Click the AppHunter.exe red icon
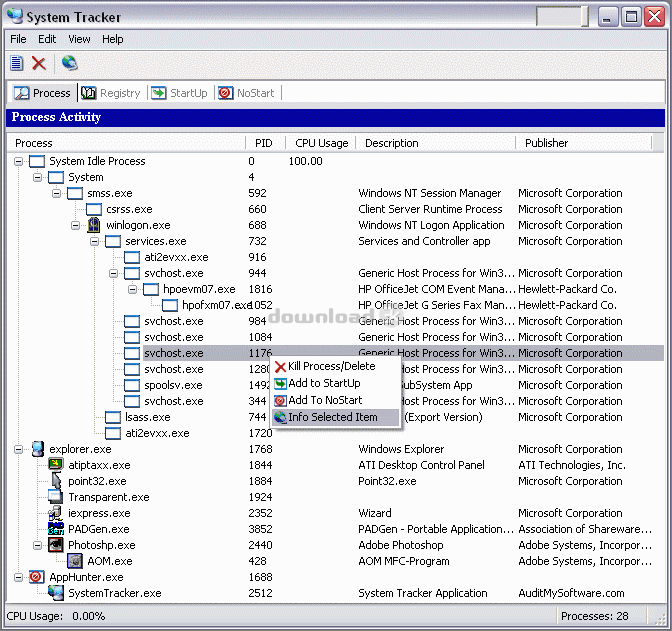The image size is (672, 631). [x=36, y=577]
